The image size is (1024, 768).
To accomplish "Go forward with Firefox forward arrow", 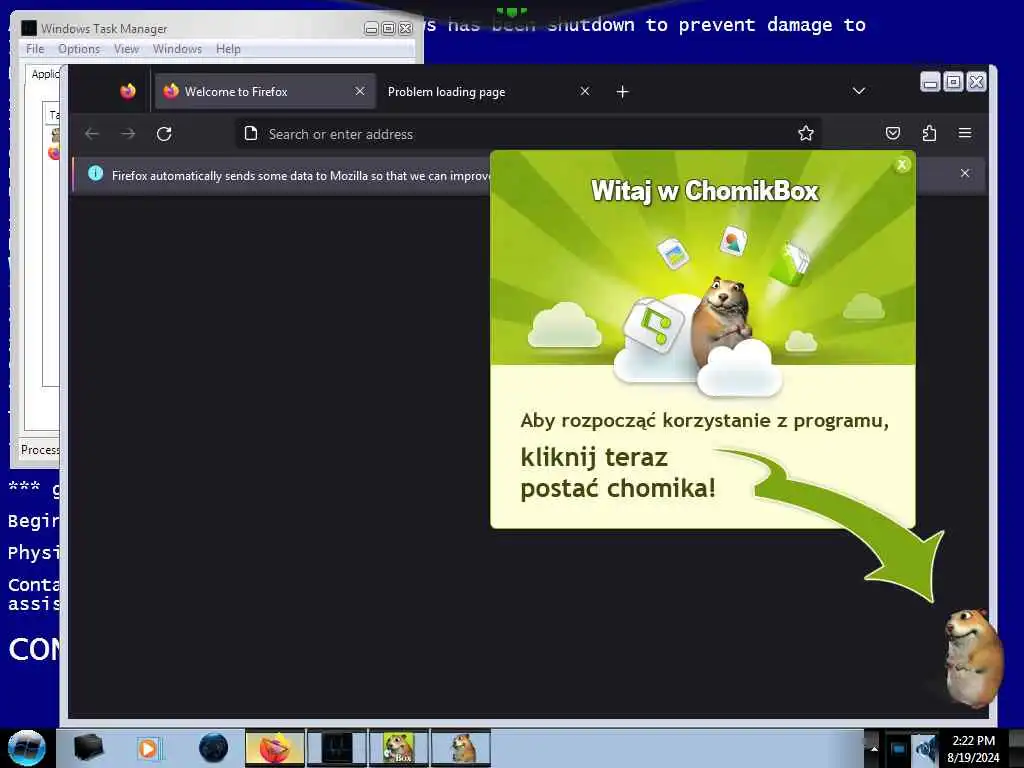I will click(x=128, y=134).
